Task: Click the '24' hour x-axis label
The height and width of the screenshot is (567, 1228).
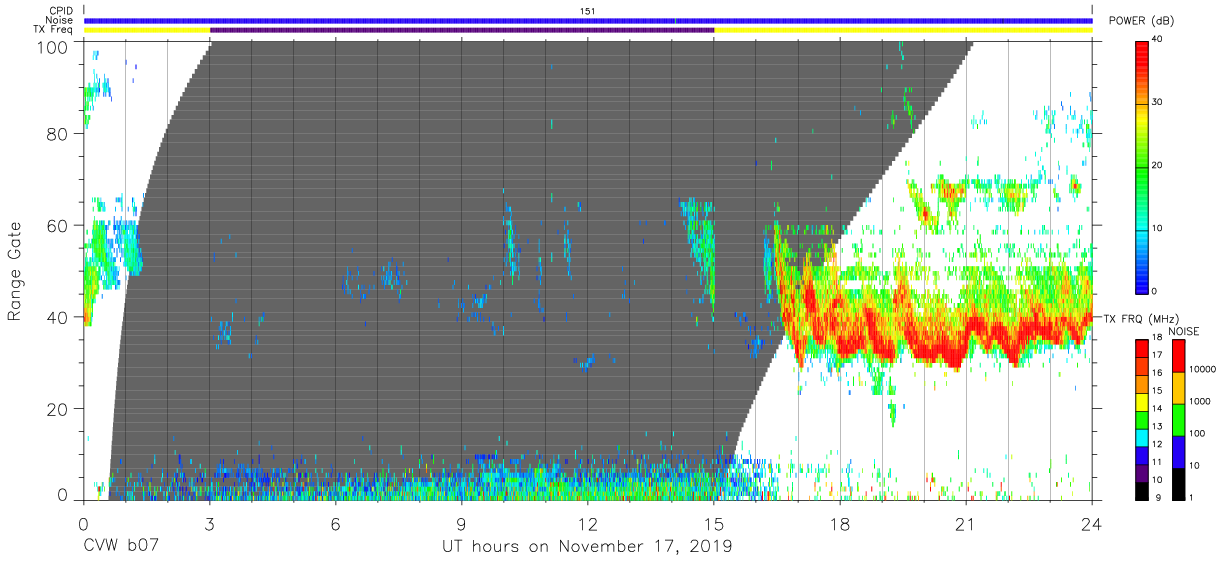Action: point(1092,523)
